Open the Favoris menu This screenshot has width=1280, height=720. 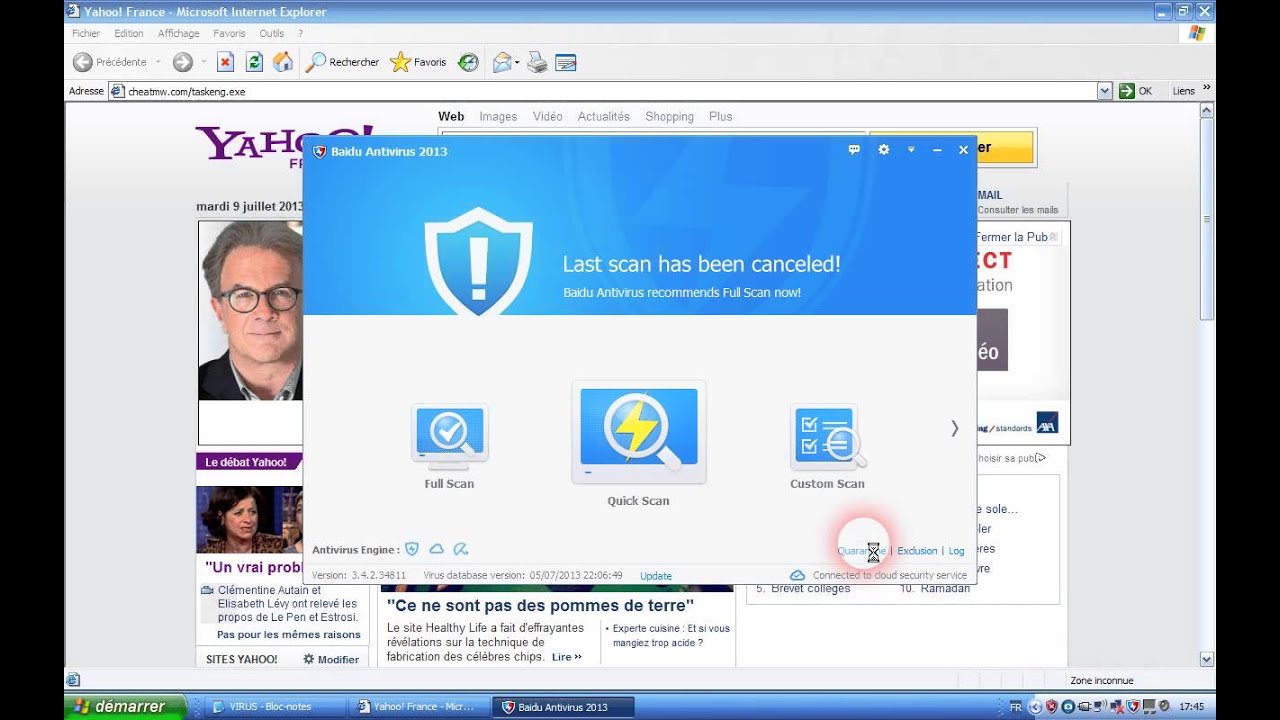click(229, 33)
